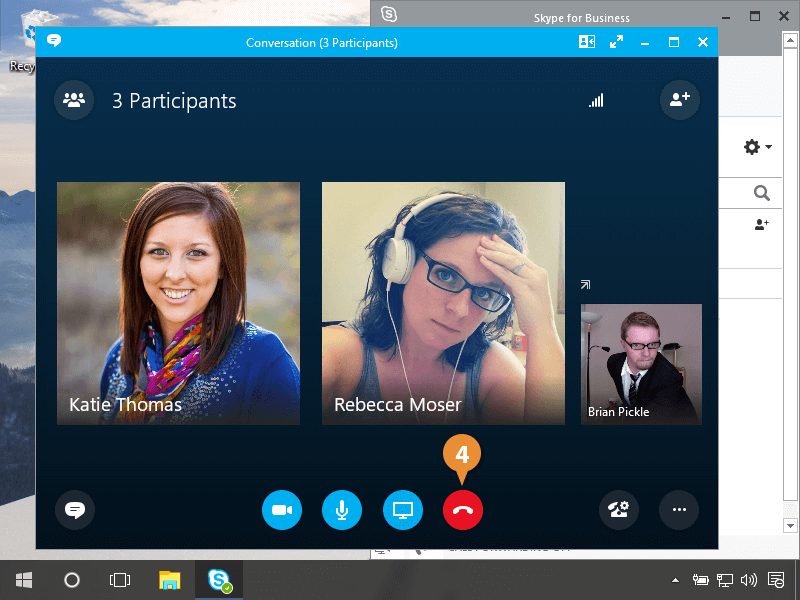Open the pick a layout button
Viewport: 800px width, 600px height.
click(587, 42)
